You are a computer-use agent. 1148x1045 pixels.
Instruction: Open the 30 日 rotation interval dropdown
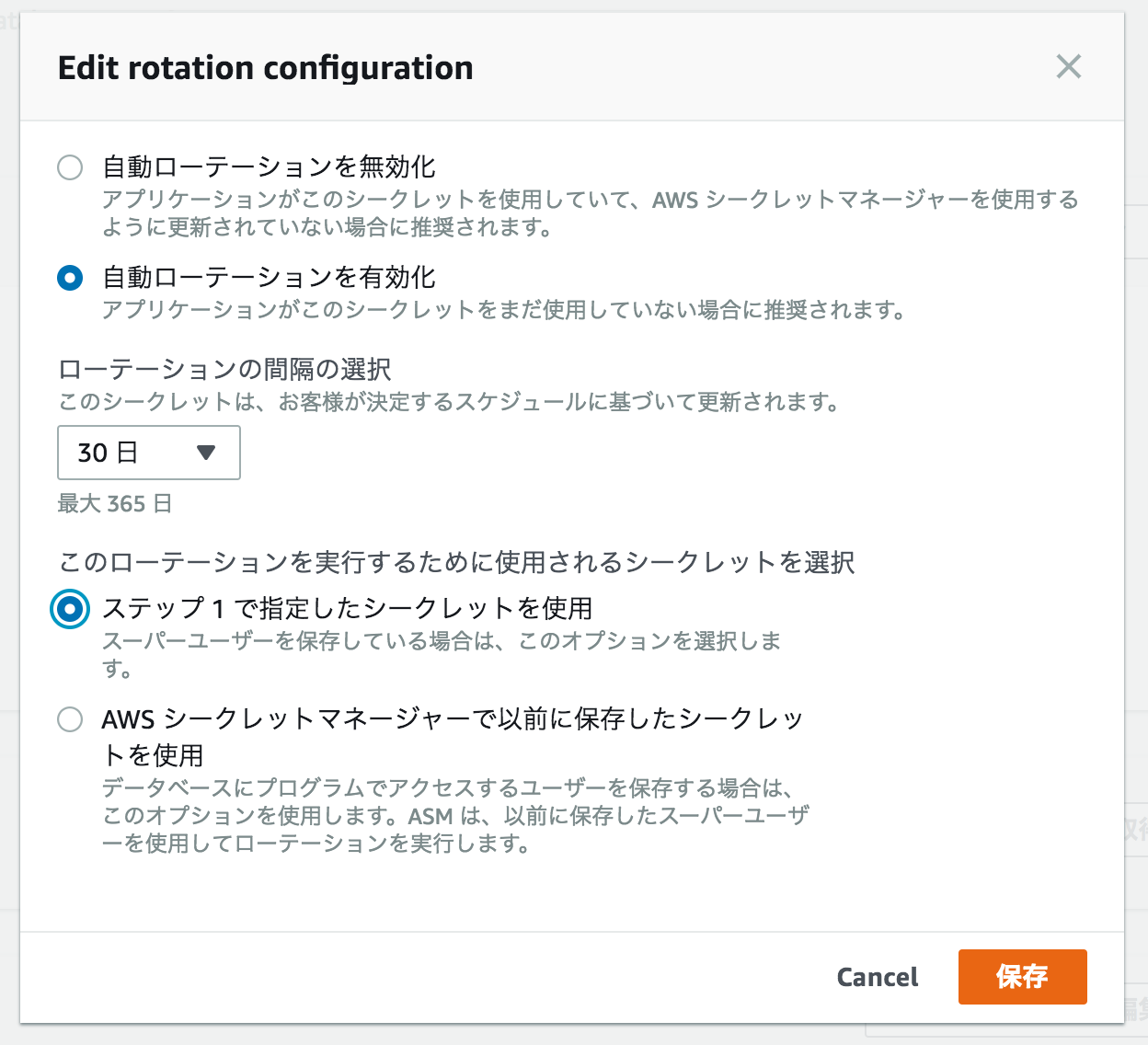(148, 453)
